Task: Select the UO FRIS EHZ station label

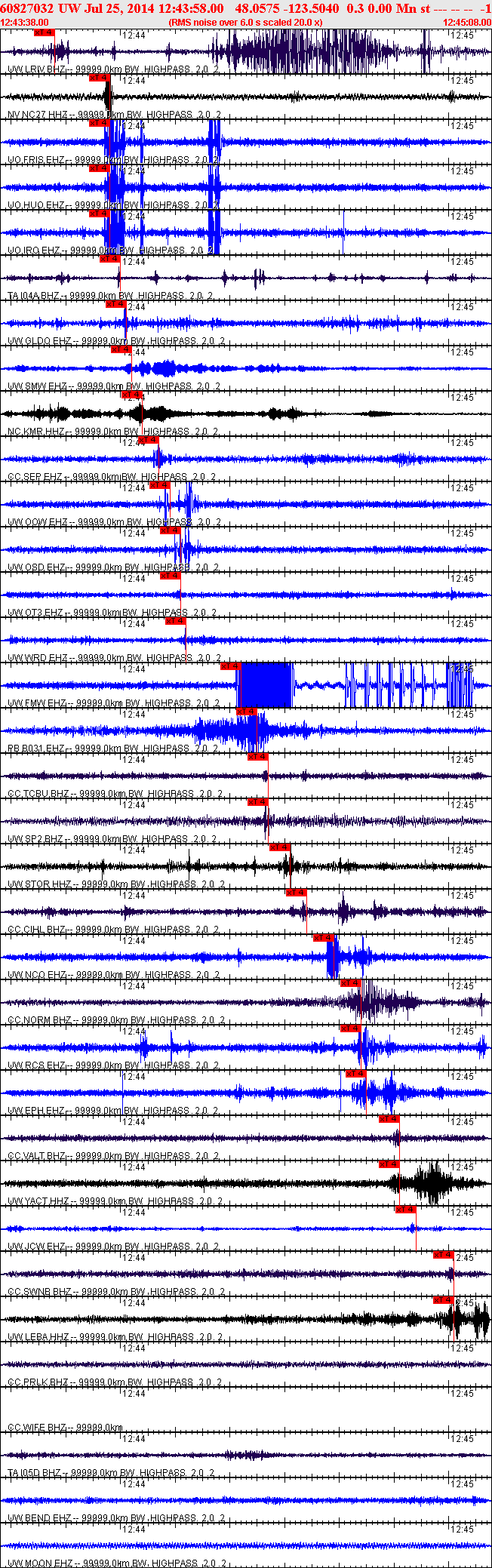Action: [36, 160]
